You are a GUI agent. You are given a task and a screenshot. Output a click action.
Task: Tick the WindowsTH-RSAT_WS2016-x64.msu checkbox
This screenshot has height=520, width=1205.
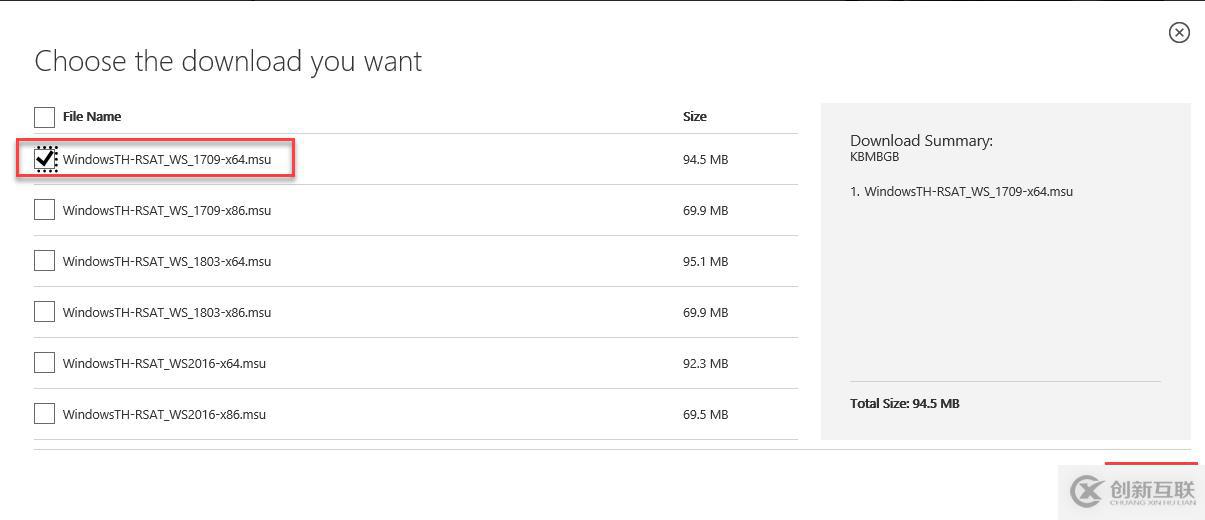pos(44,363)
